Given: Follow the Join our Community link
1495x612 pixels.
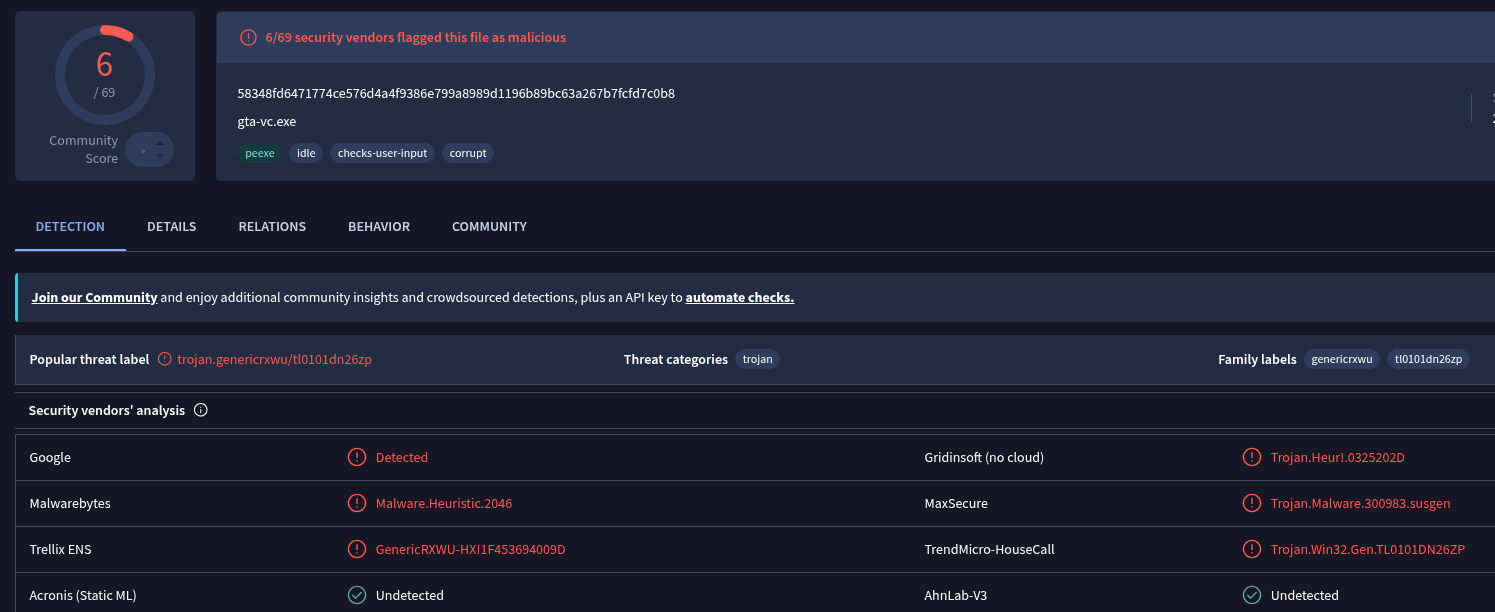Looking at the screenshot, I should point(94,298).
